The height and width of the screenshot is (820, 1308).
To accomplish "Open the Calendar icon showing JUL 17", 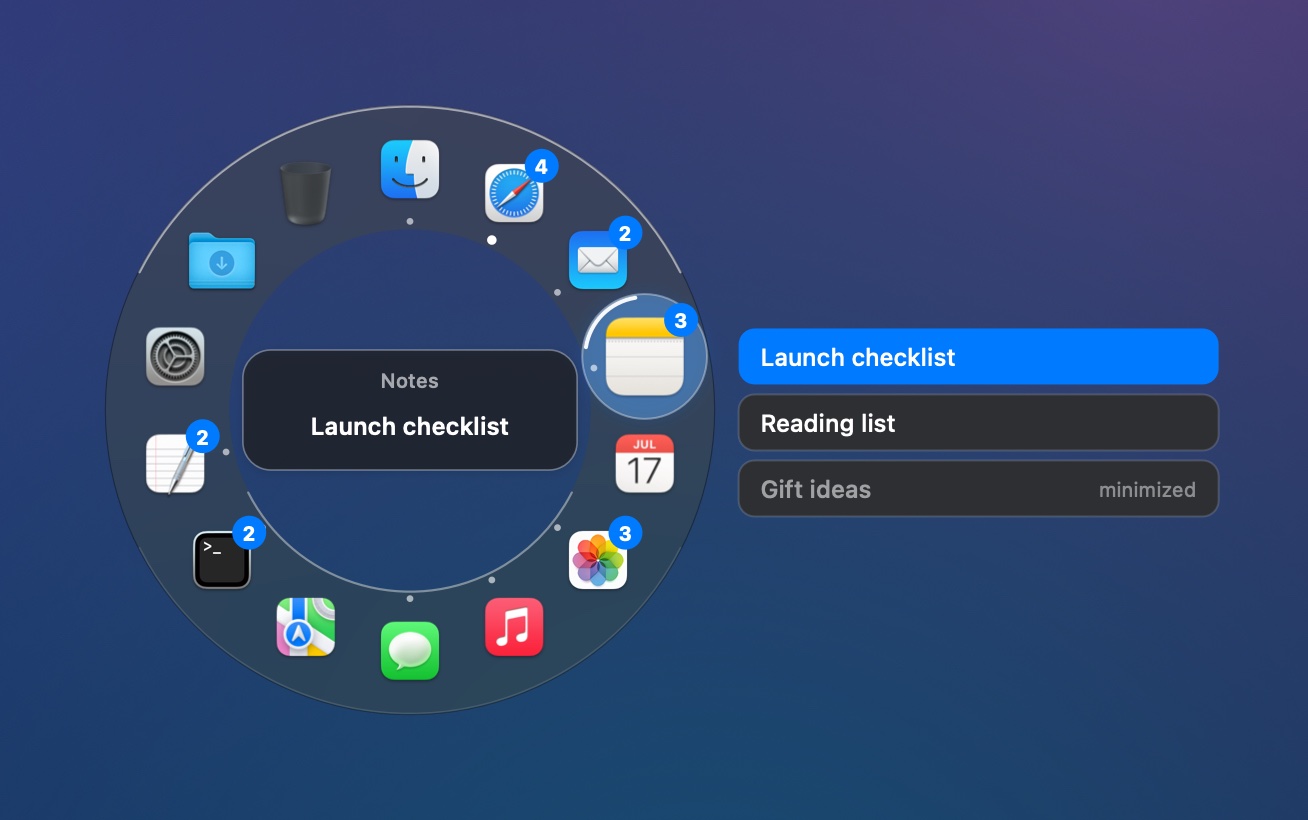I will coord(645,463).
